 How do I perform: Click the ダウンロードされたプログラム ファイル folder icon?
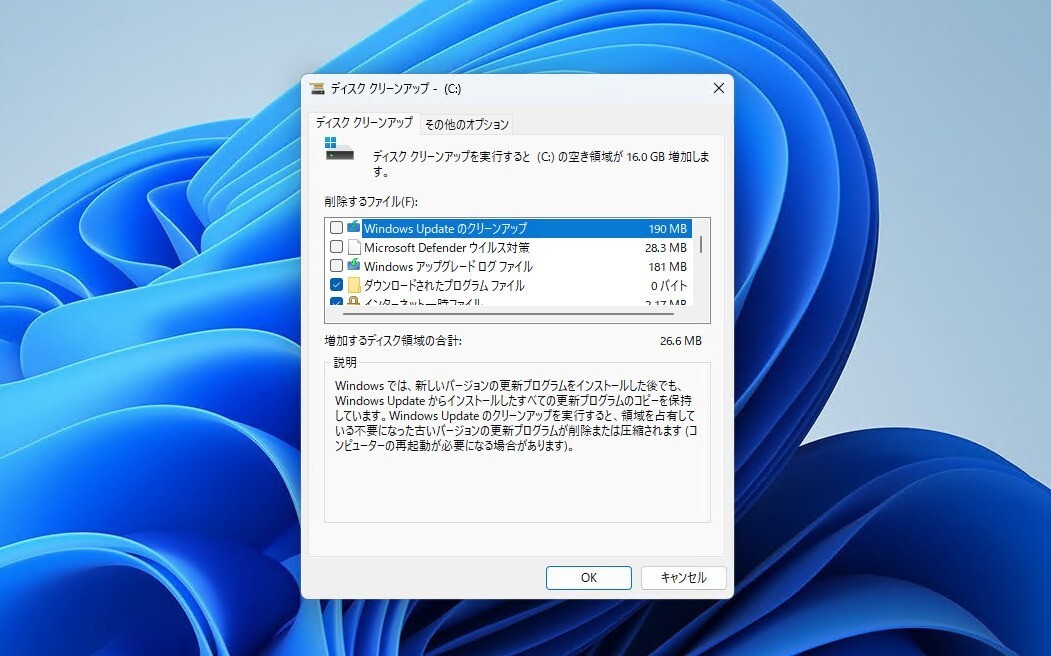[x=354, y=285]
